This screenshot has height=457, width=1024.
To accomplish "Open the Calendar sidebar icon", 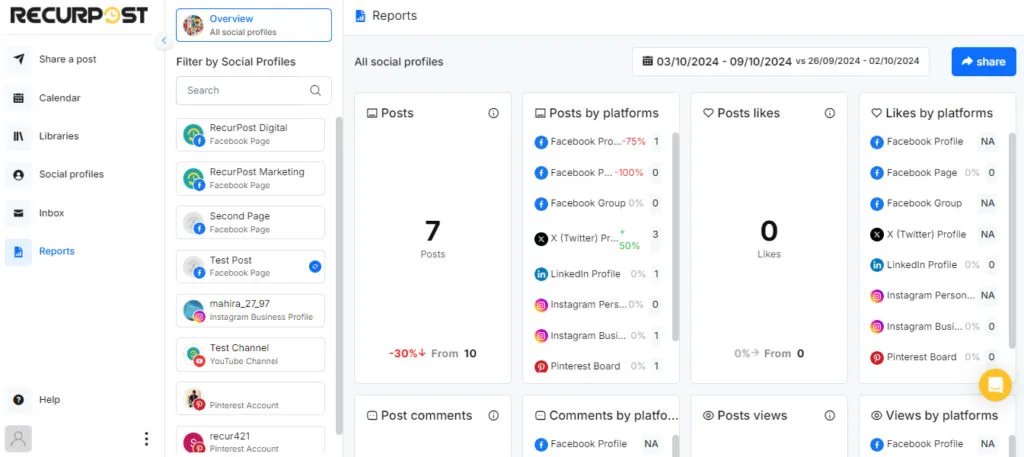I will pyautogui.click(x=18, y=98).
